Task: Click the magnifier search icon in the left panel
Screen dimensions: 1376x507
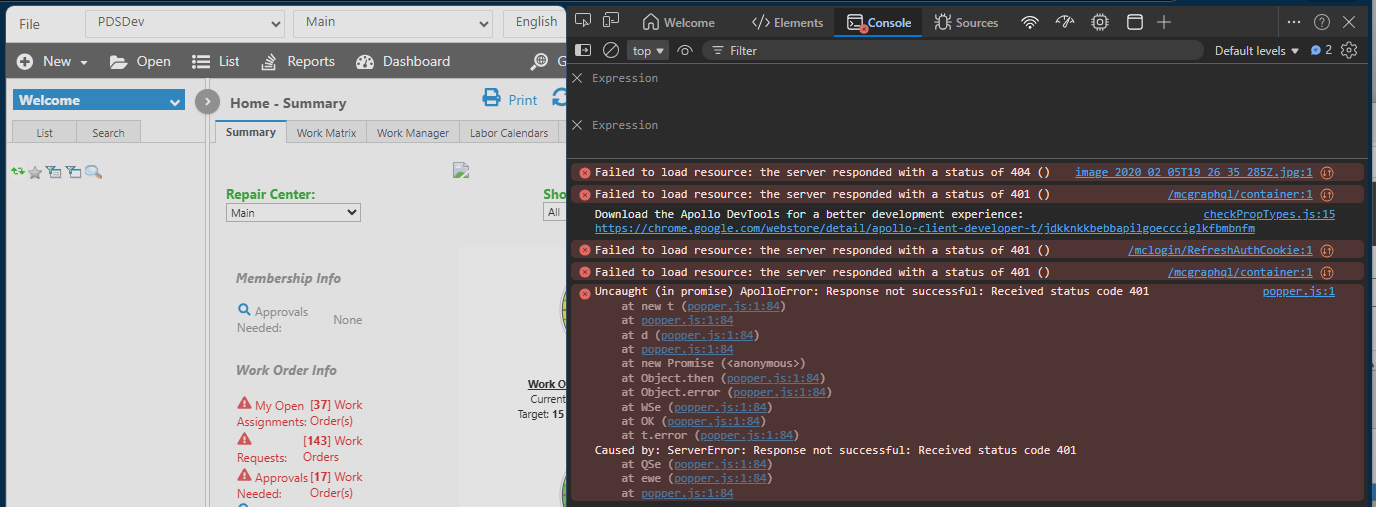Action: (93, 172)
